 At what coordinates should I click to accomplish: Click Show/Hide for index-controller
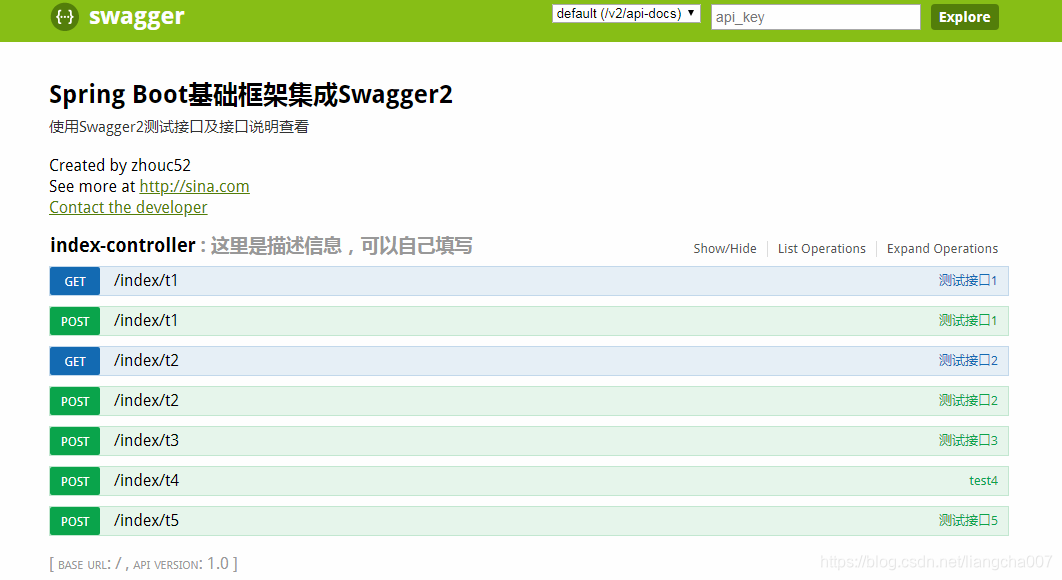pos(725,249)
